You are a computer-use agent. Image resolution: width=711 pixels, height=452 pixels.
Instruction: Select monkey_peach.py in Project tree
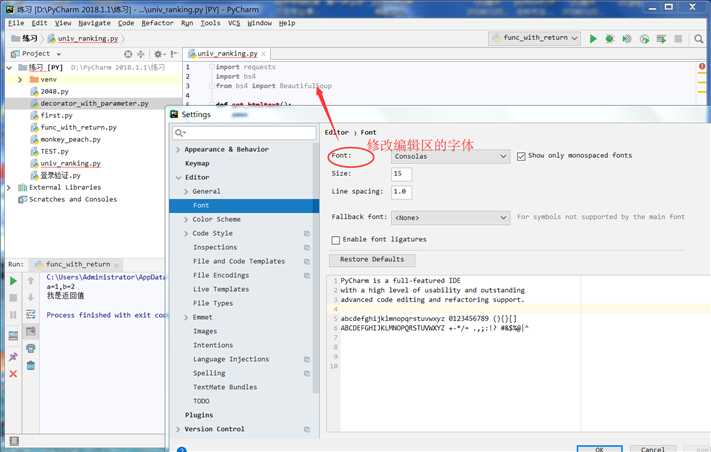70,140
